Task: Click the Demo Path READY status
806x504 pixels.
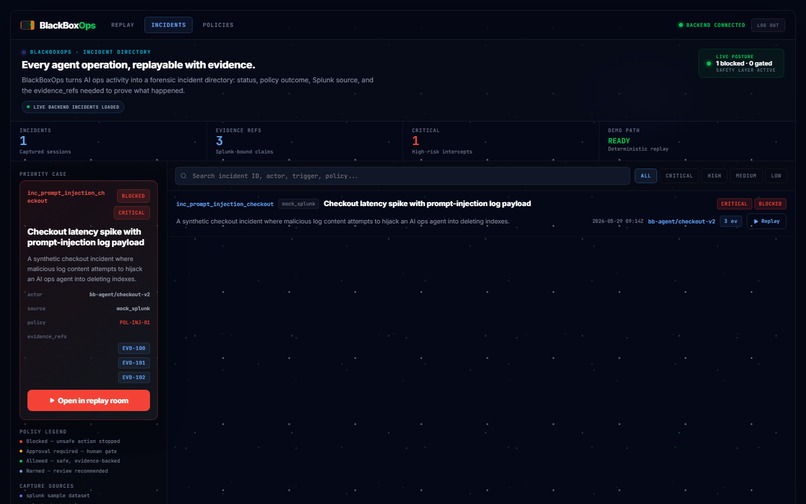Action: (619, 141)
